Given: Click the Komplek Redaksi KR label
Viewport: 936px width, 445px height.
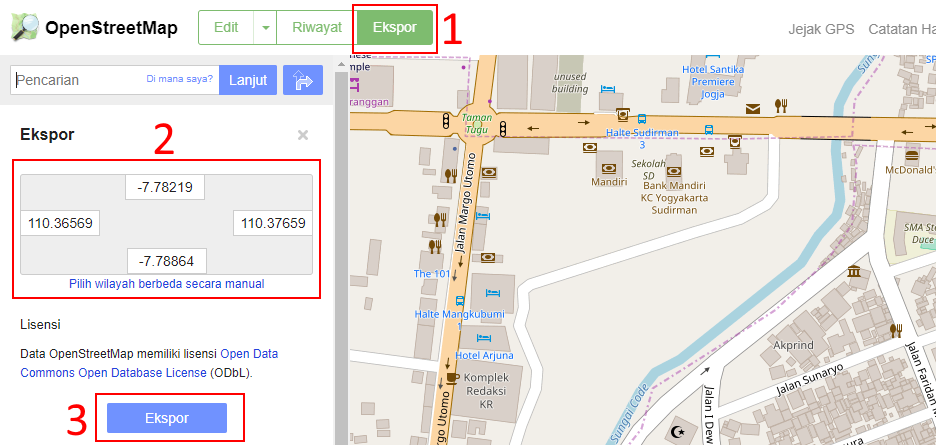Looking at the screenshot, I should tap(485, 391).
